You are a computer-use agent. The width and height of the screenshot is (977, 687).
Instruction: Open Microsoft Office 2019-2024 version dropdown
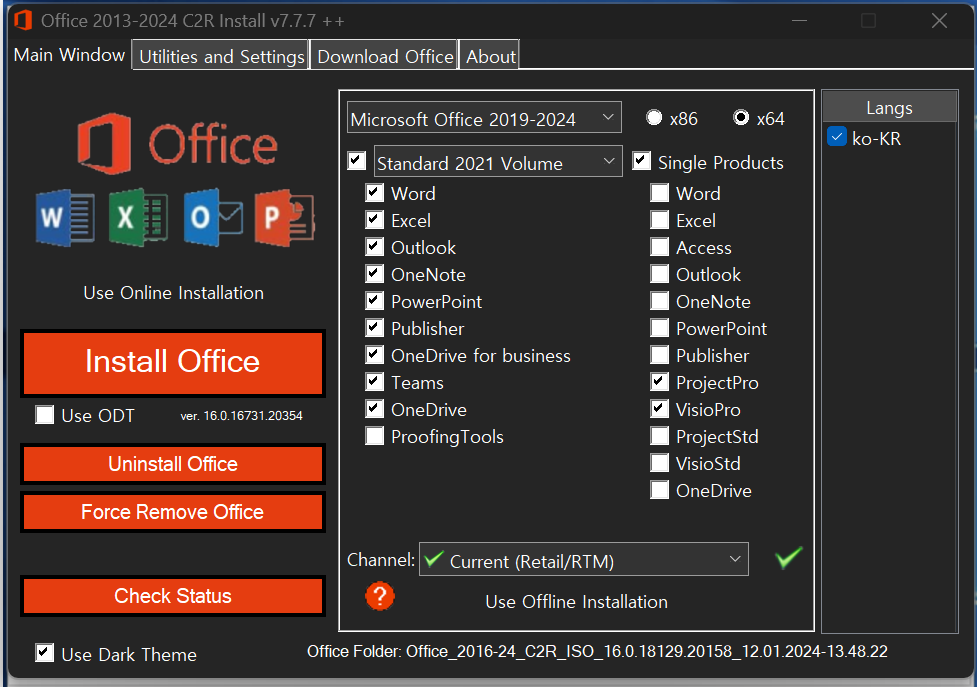[484, 118]
